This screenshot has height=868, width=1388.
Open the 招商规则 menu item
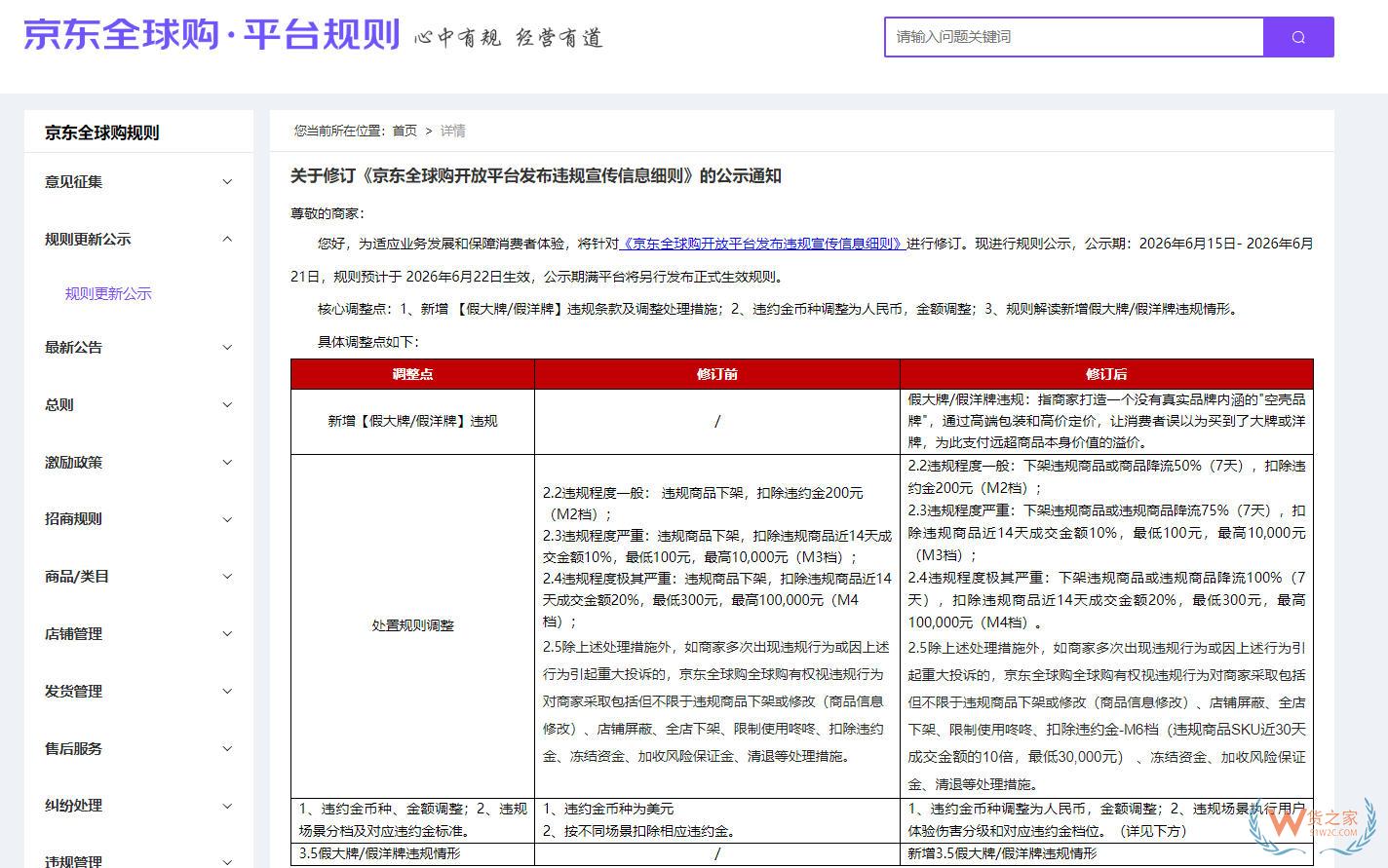point(73,518)
